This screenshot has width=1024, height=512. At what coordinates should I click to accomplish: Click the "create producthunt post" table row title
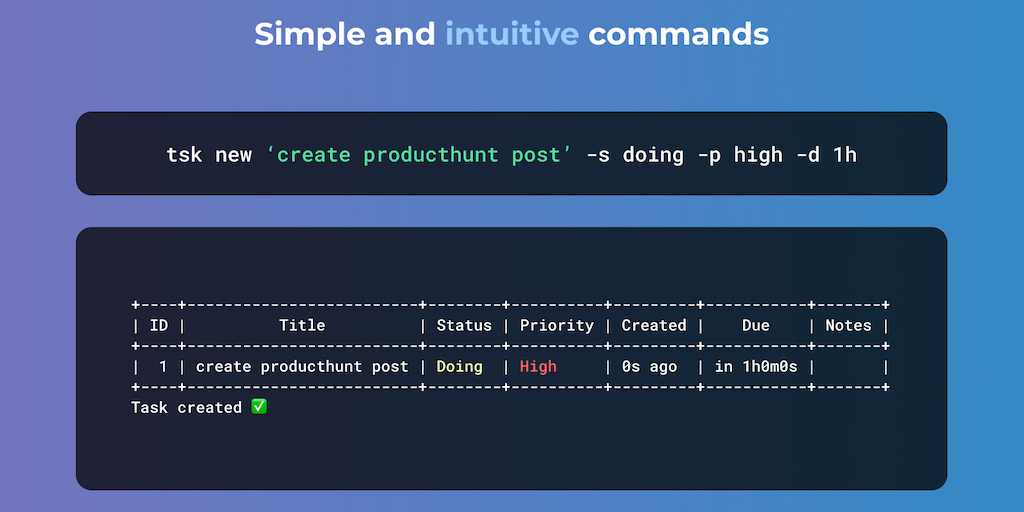click(302, 366)
